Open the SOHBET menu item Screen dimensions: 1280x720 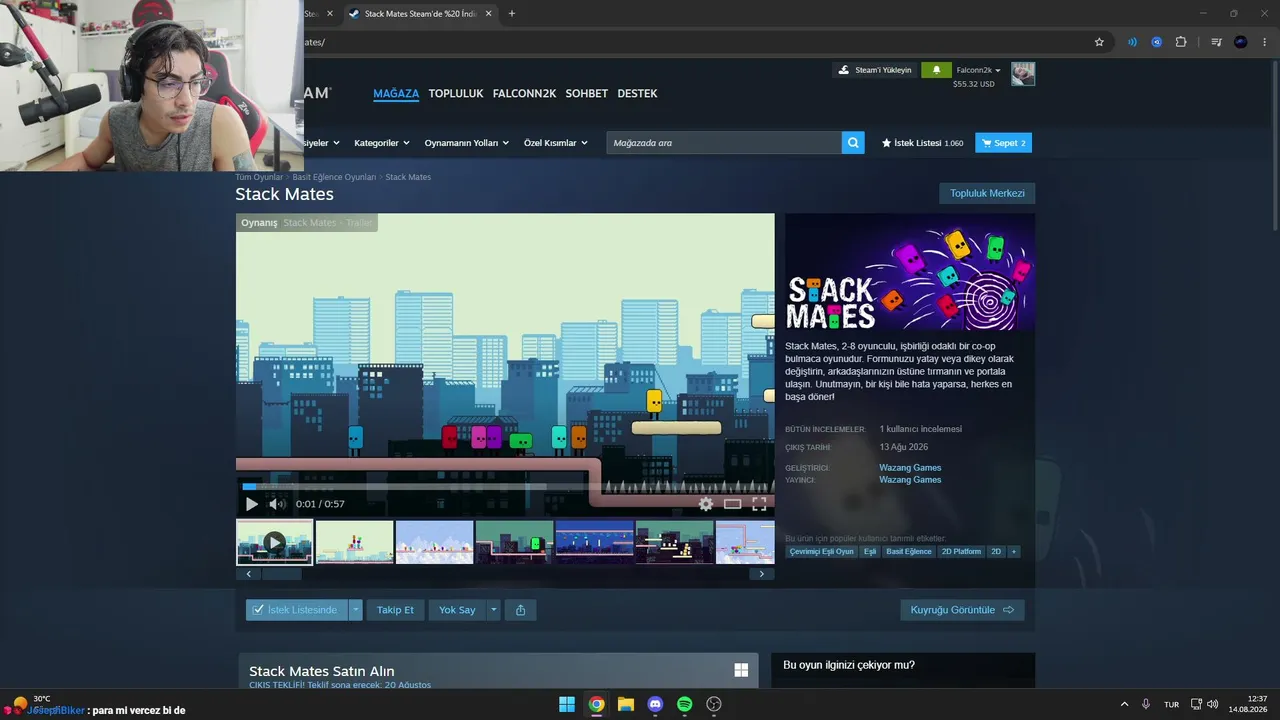click(x=587, y=94)
